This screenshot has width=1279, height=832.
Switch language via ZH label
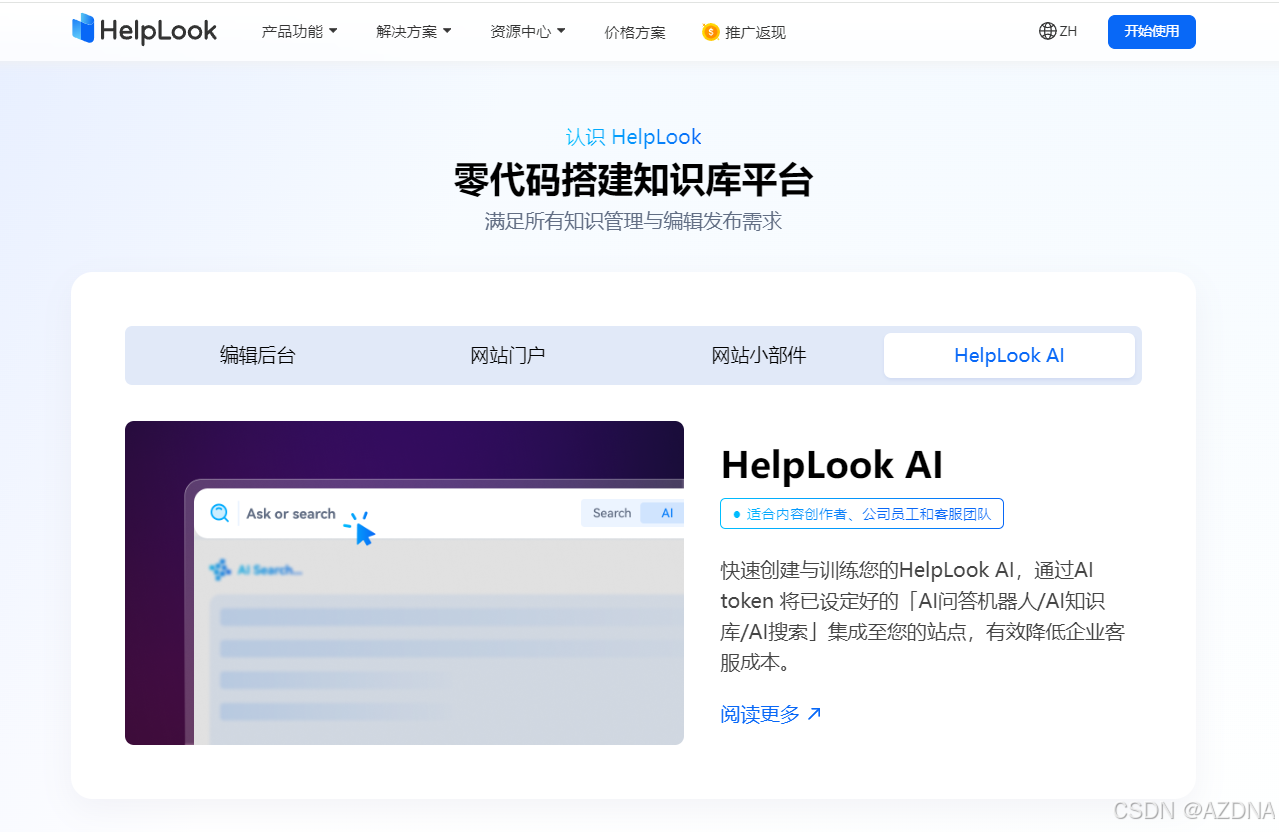click(1068, 31)
